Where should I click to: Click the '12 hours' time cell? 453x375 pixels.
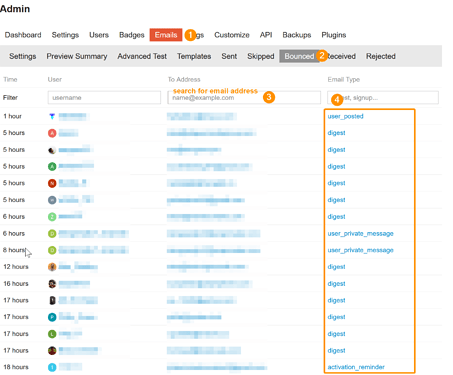[x=16, y=267]
